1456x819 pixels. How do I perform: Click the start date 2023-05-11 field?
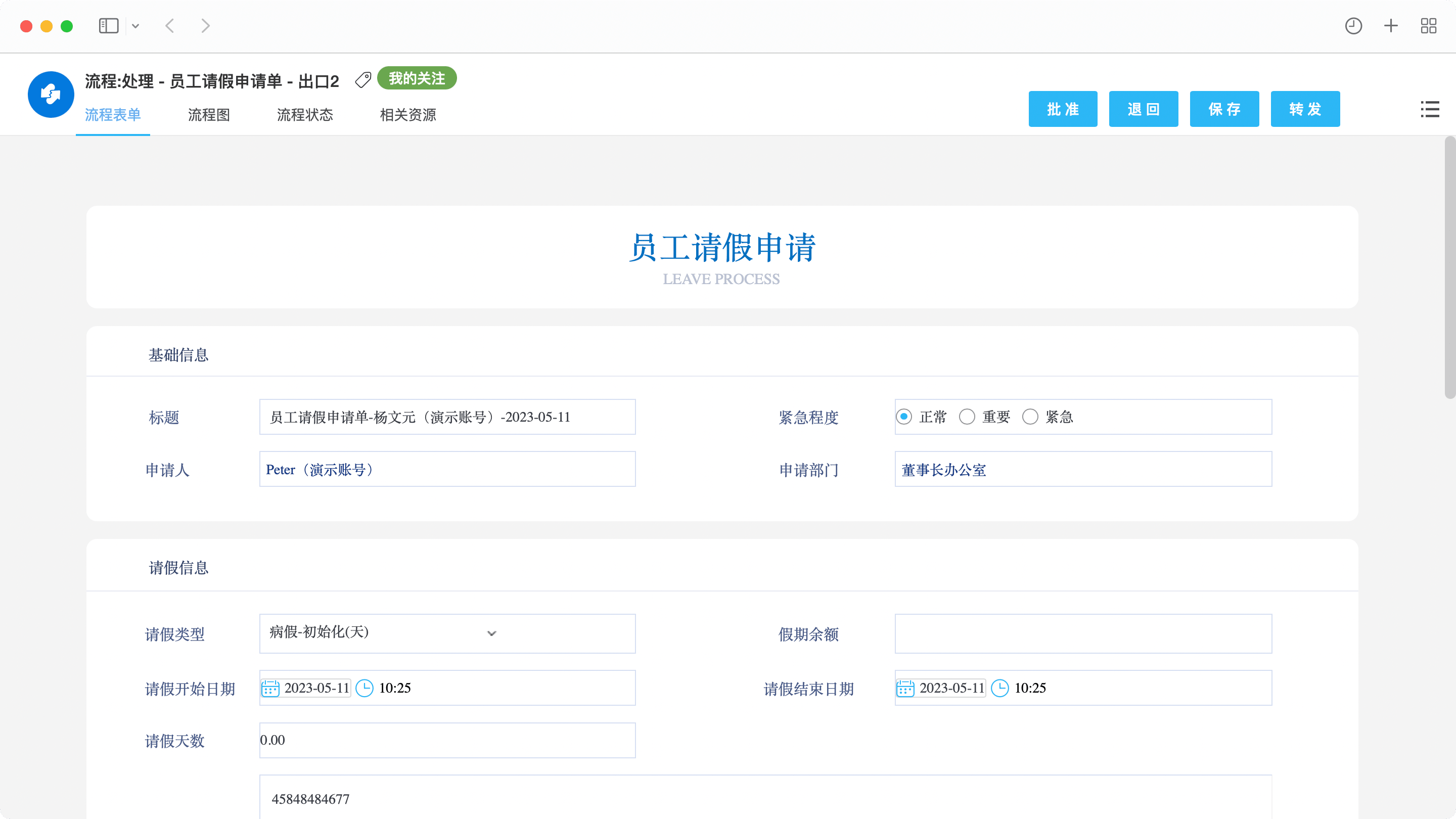click(316, 688)
